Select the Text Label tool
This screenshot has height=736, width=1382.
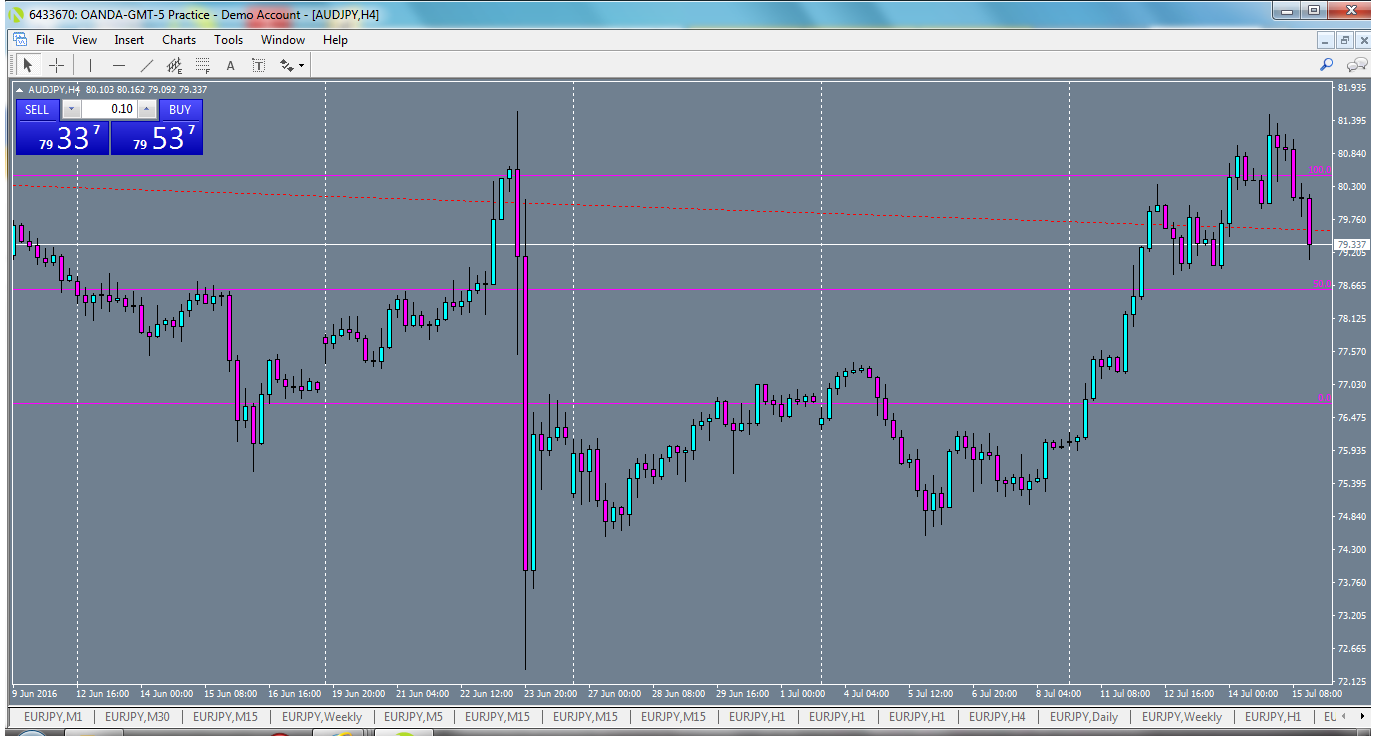click(258, 64)
